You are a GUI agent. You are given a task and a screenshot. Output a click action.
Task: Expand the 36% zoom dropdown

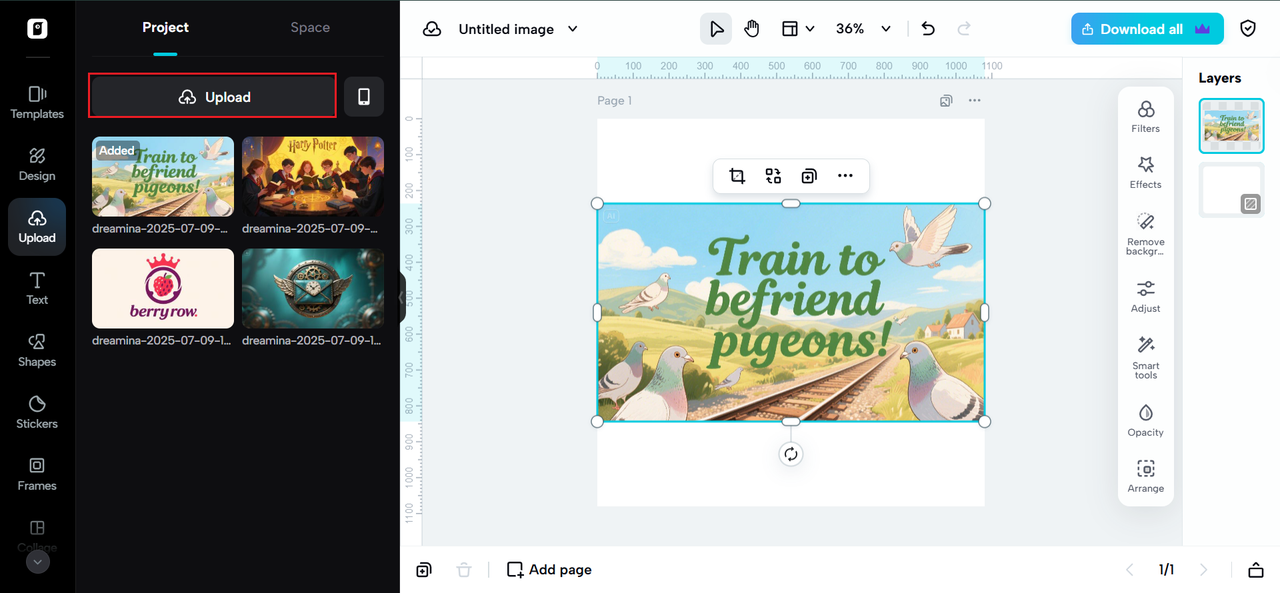(x=885, y=29)
